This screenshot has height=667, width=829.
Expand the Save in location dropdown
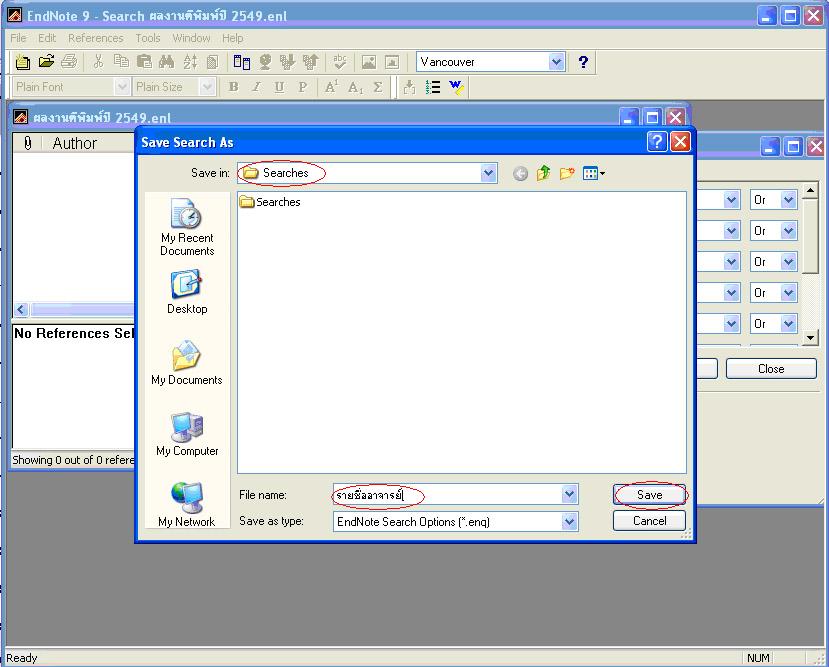point(489,173)
